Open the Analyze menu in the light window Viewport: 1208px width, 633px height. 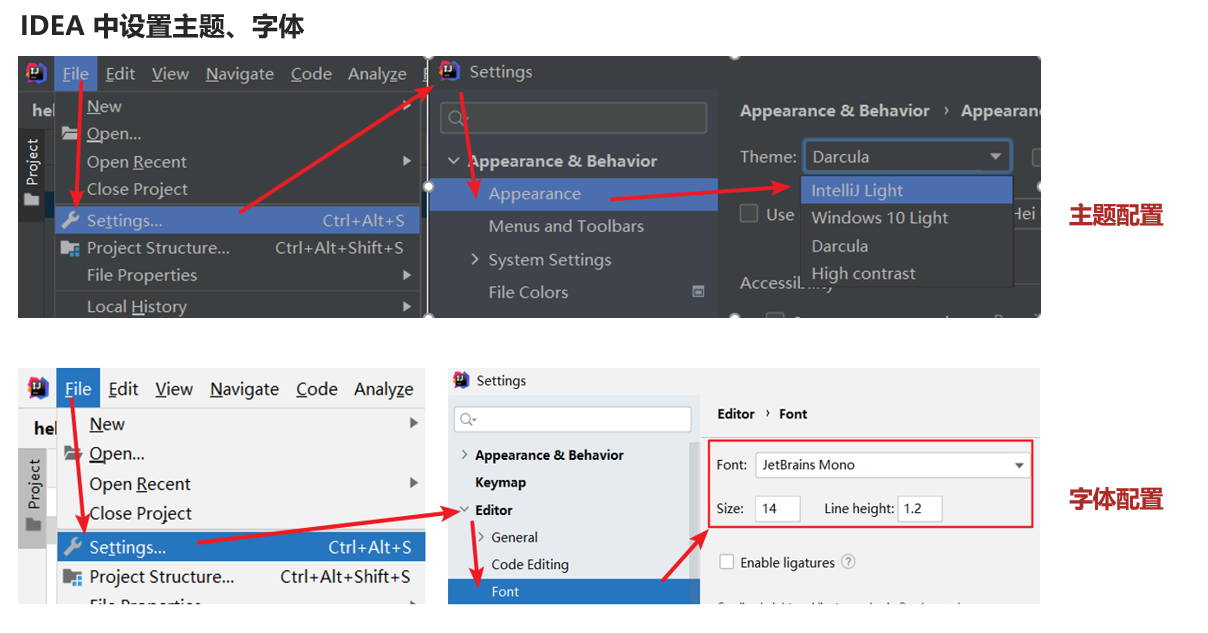[x=383, y=389]
